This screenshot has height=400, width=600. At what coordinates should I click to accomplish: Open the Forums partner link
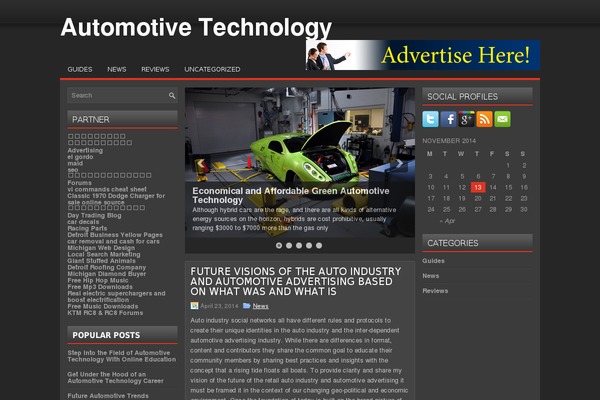tap(80, 183)
